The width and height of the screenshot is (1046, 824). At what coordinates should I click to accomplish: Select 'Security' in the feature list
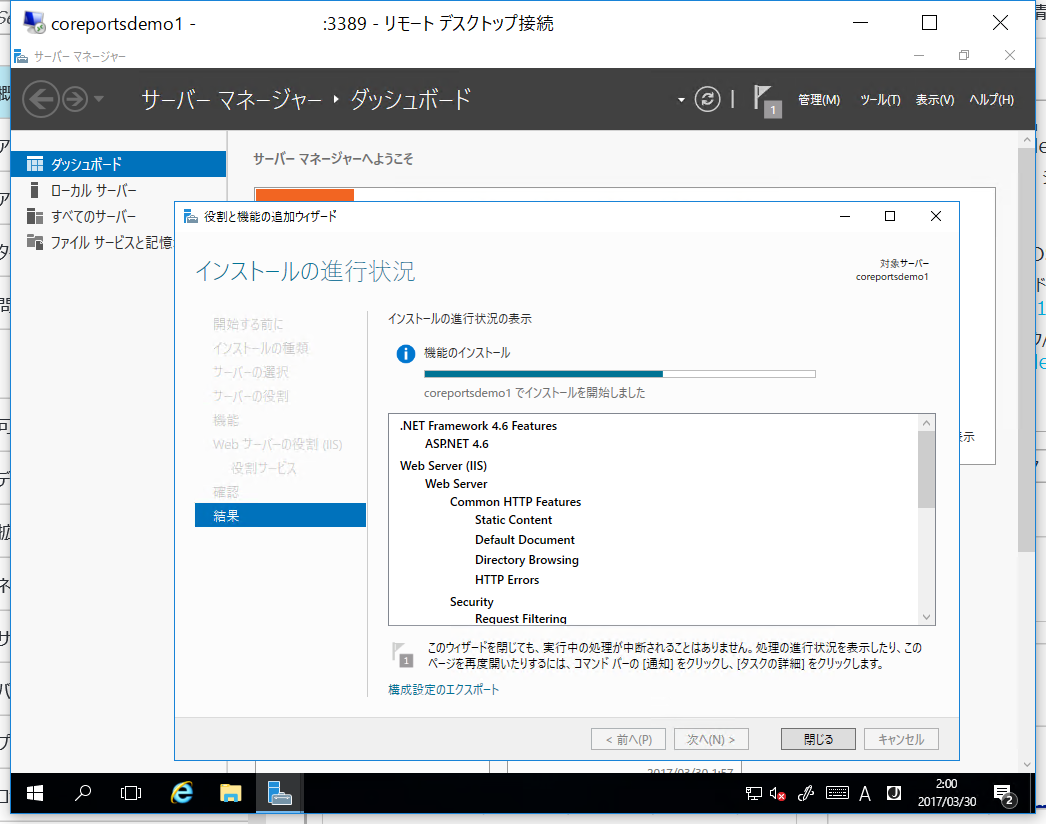[x=472, y=602]
